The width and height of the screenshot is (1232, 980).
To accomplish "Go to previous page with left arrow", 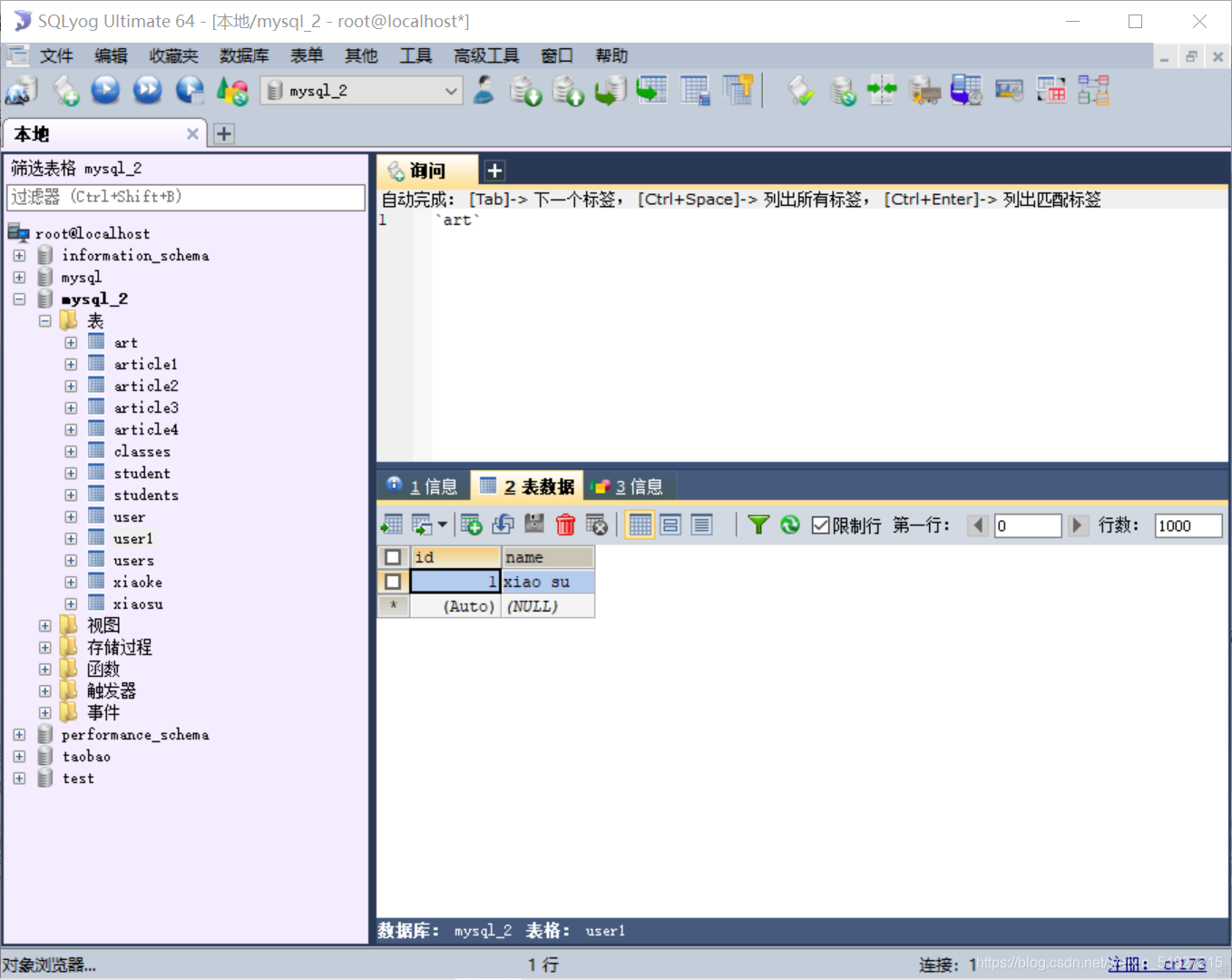I will [x=978, y=525].
